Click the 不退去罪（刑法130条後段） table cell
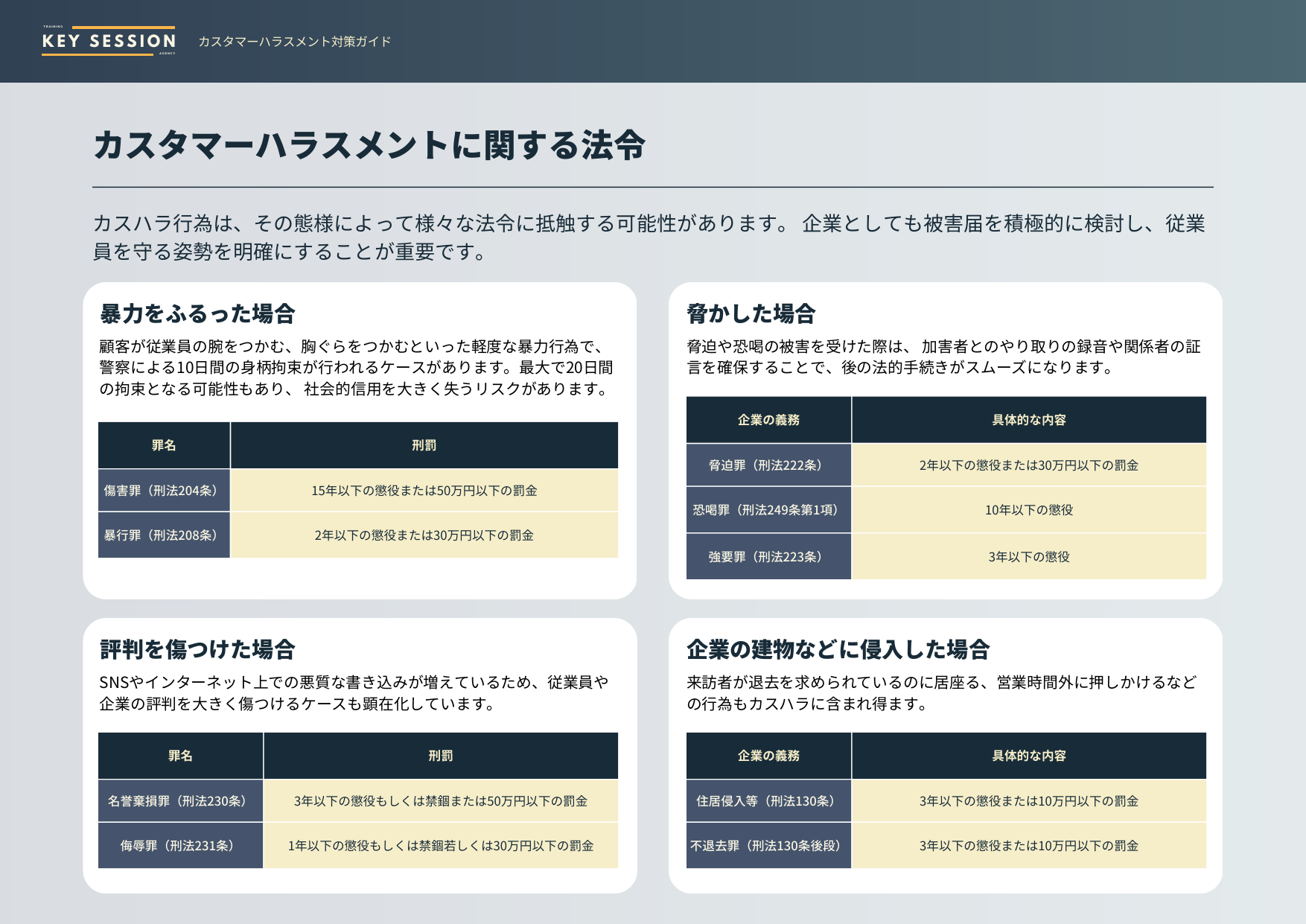The width and height of the screenshot is (1306, 924). (768, 845)
